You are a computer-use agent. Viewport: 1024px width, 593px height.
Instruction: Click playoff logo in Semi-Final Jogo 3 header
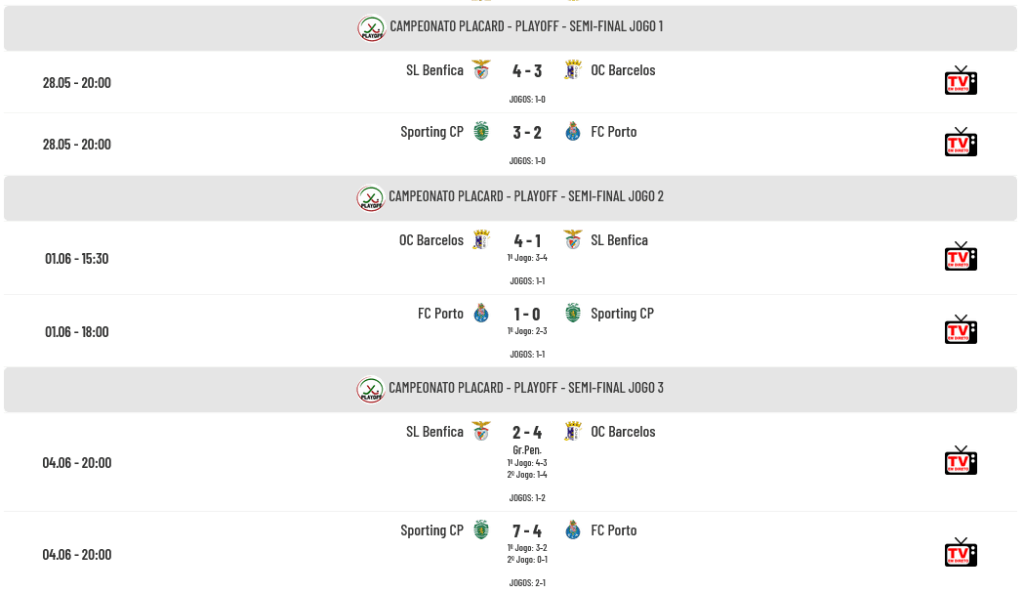pyautogui.click(x=370, y=389)
